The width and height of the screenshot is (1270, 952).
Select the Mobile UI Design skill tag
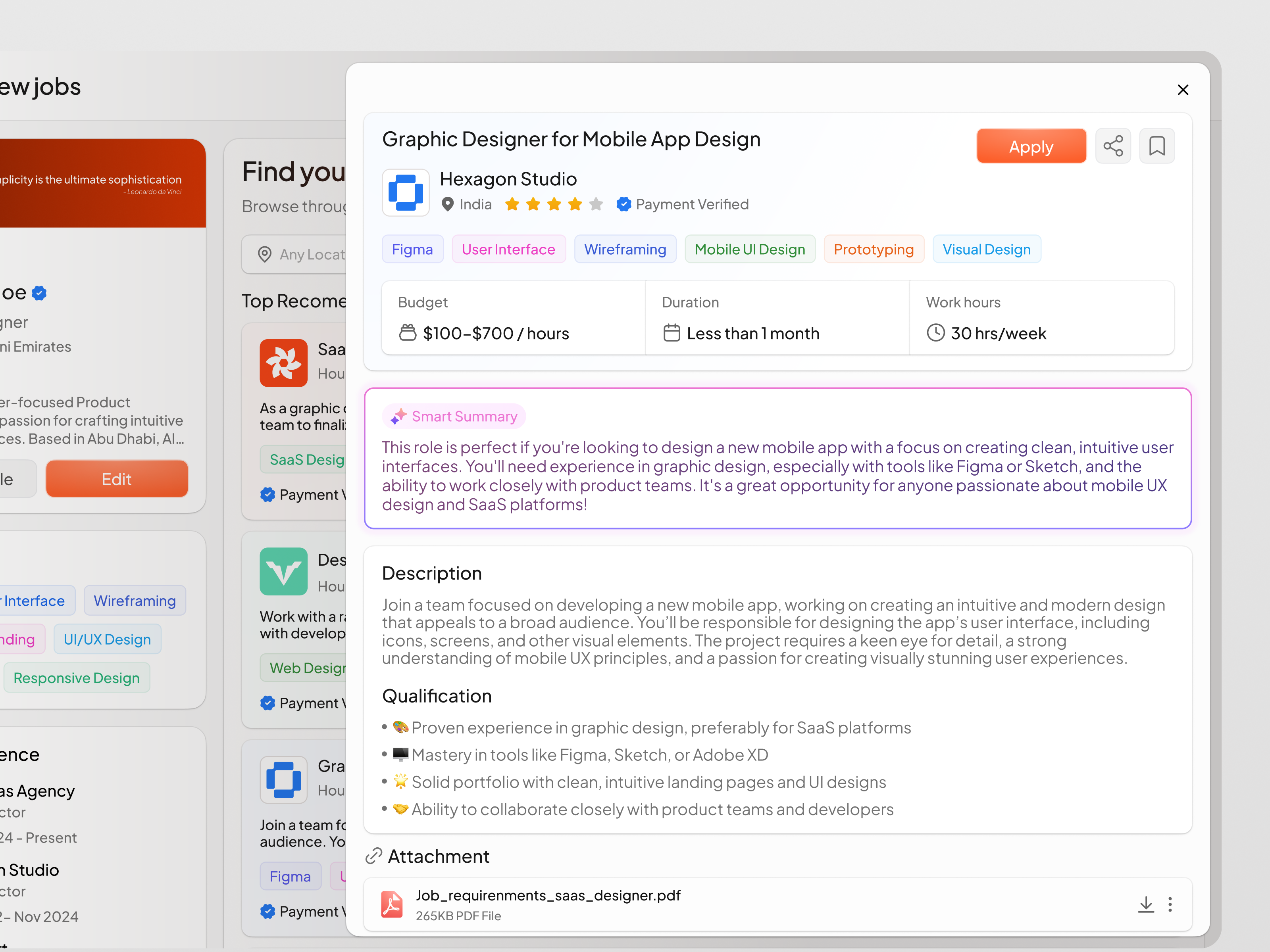coord(750,249)
